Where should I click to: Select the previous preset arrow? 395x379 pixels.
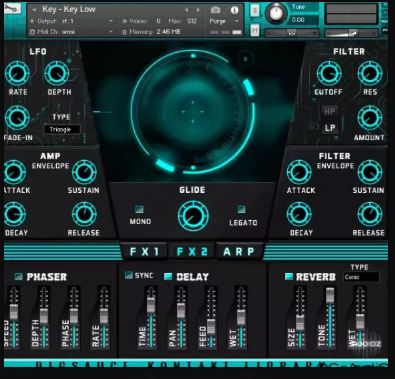187,10
